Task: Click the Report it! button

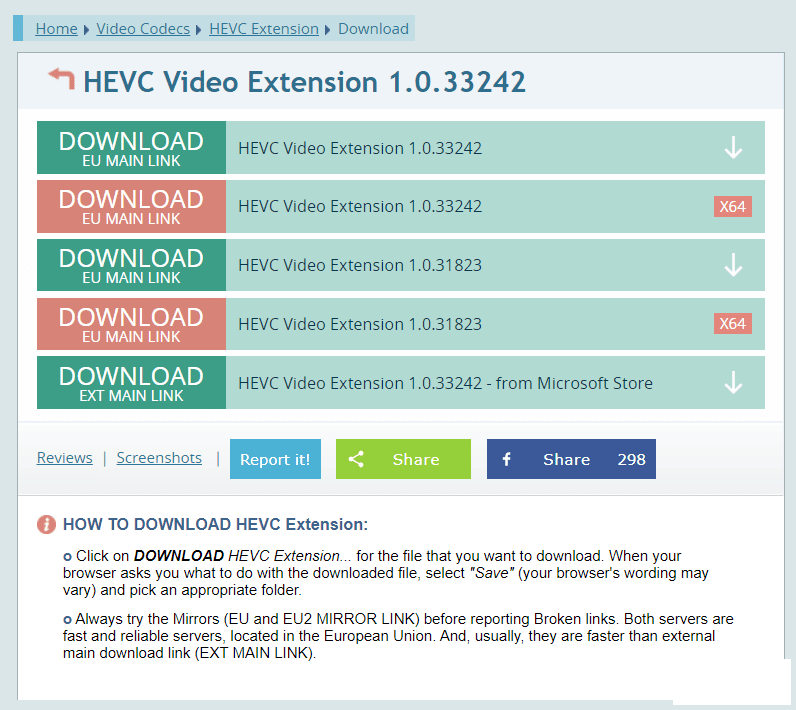Action: (x=275, y=459)
